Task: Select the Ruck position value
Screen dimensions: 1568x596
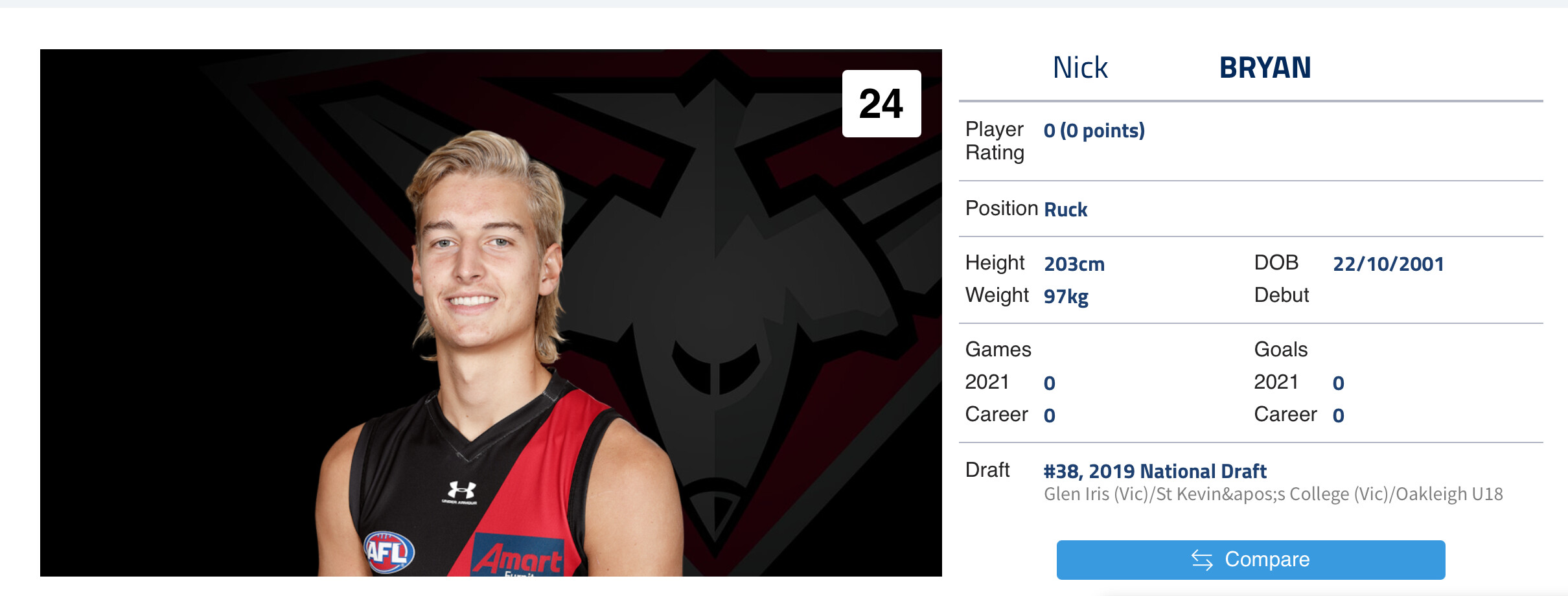Action: [x=1065, y=210]
